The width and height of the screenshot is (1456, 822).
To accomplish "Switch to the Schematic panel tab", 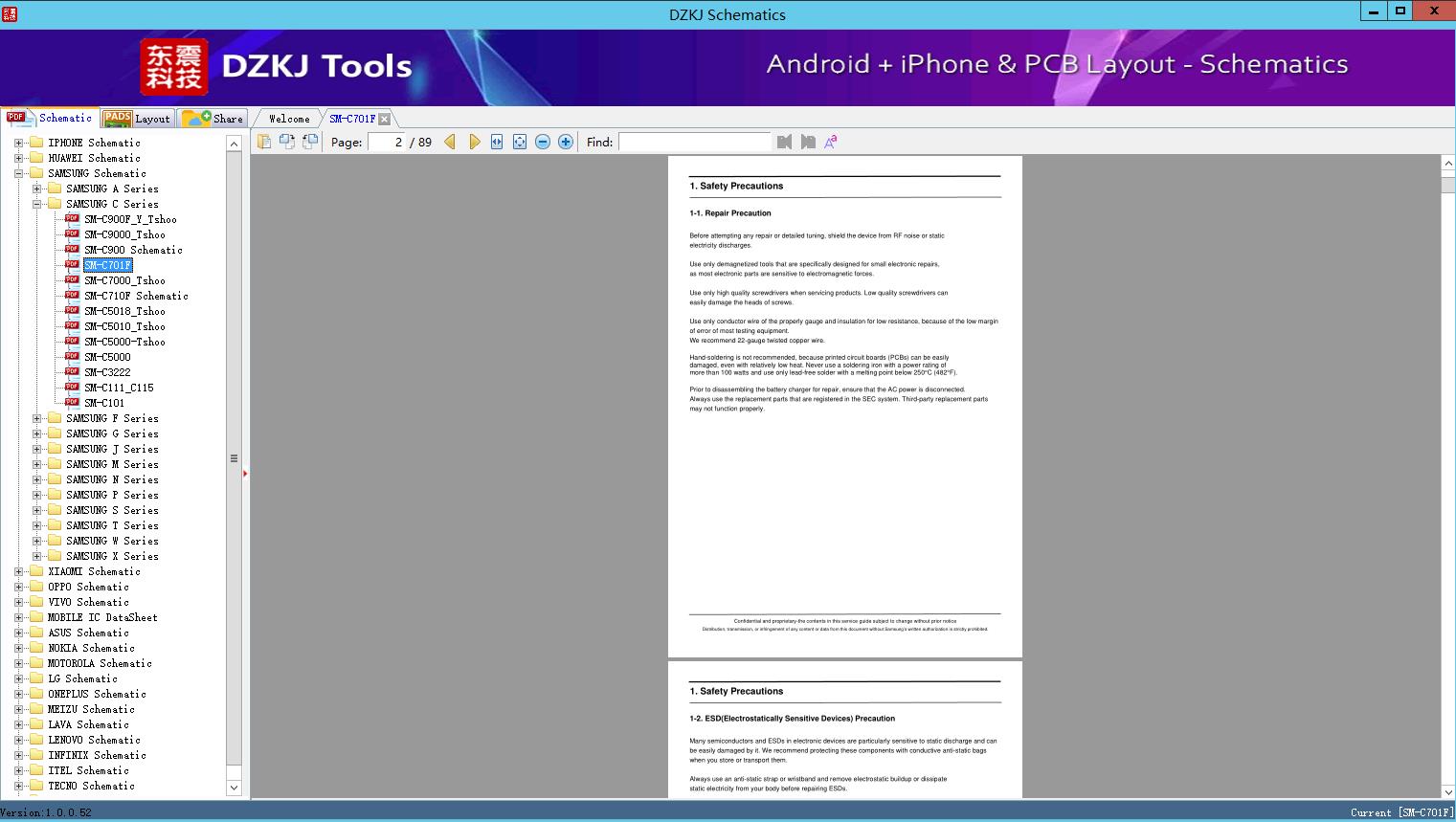I will pos(50,118).
